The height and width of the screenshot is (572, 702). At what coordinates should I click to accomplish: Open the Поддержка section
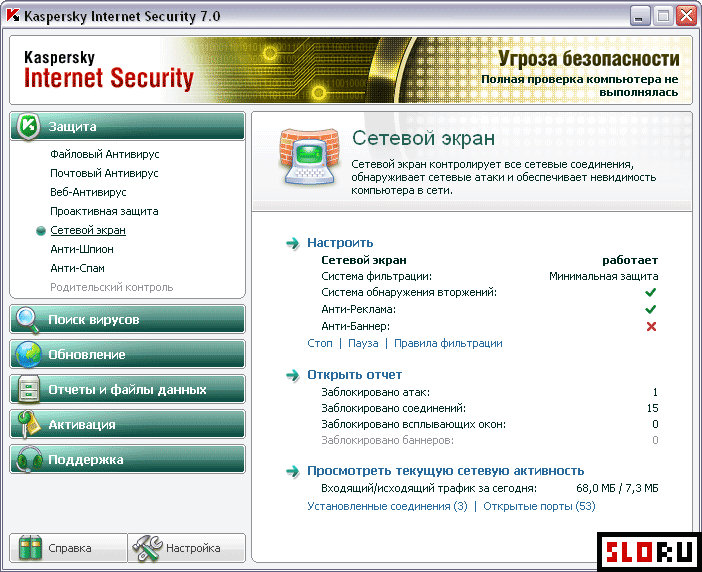point(127,459)
